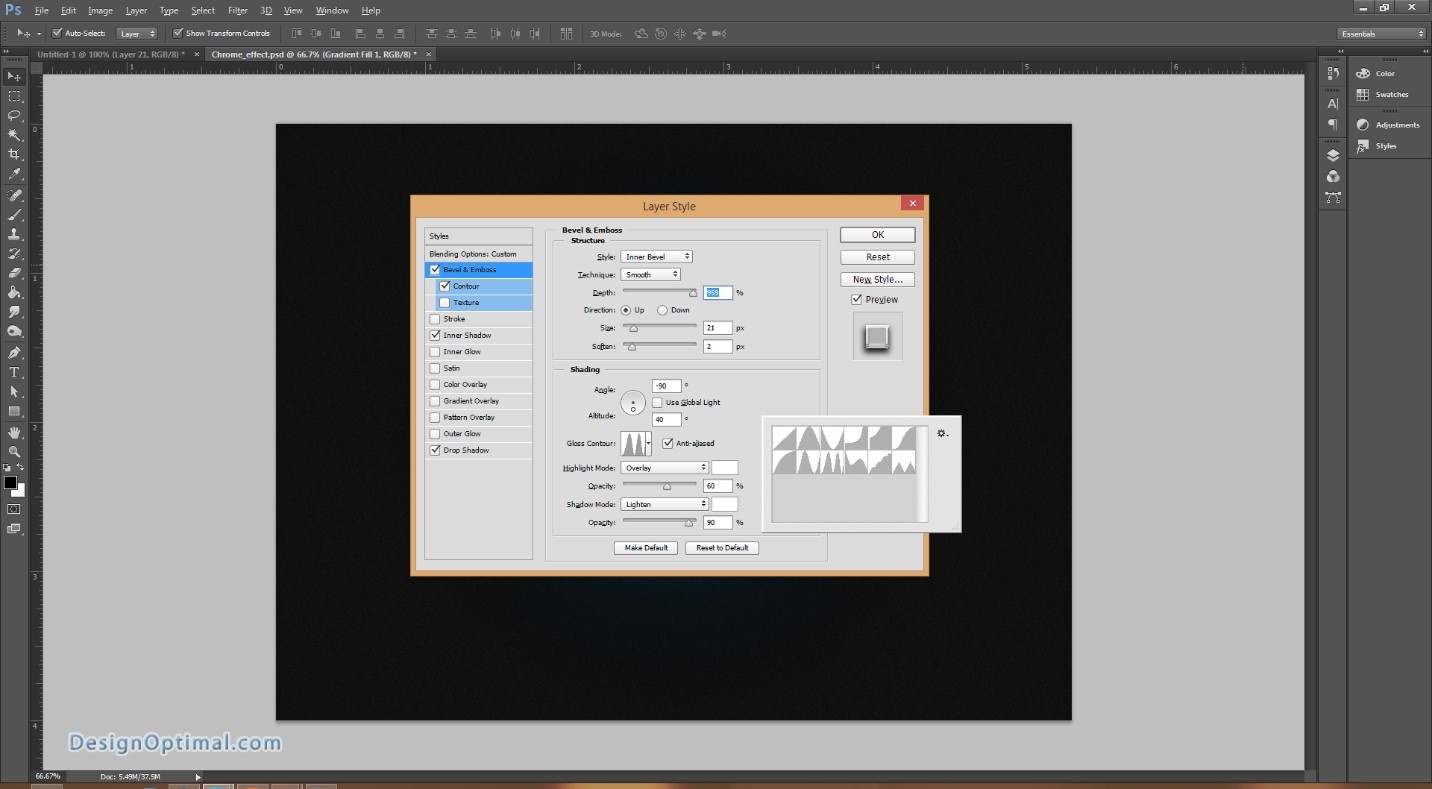Enable the Outer Glow checkbox
This screenshot has width=1432, height=789.
click(x=435, y=434)
